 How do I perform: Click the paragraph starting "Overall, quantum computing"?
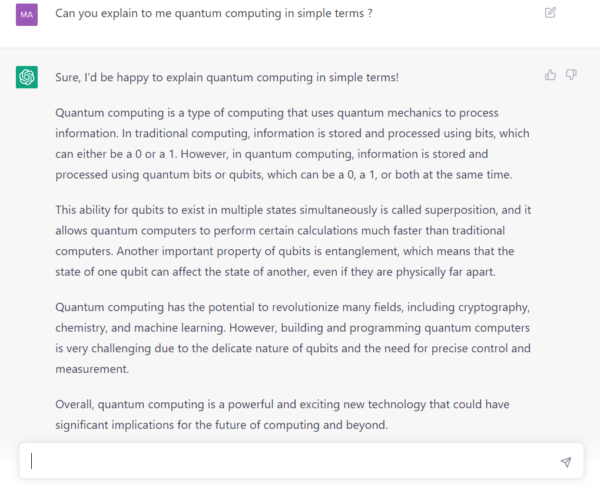click(282, 414)
